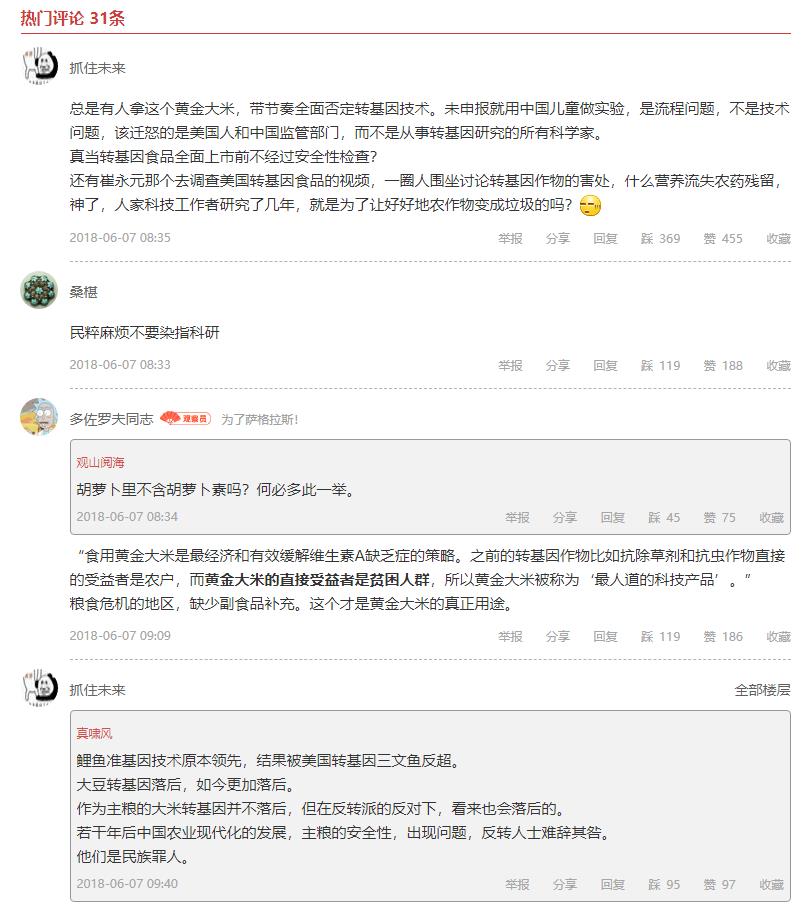Click 多佐罗夫同志's avatar picture
This screenshot has width=805, height=905.
pyautogui.click(x=39, y=417)
